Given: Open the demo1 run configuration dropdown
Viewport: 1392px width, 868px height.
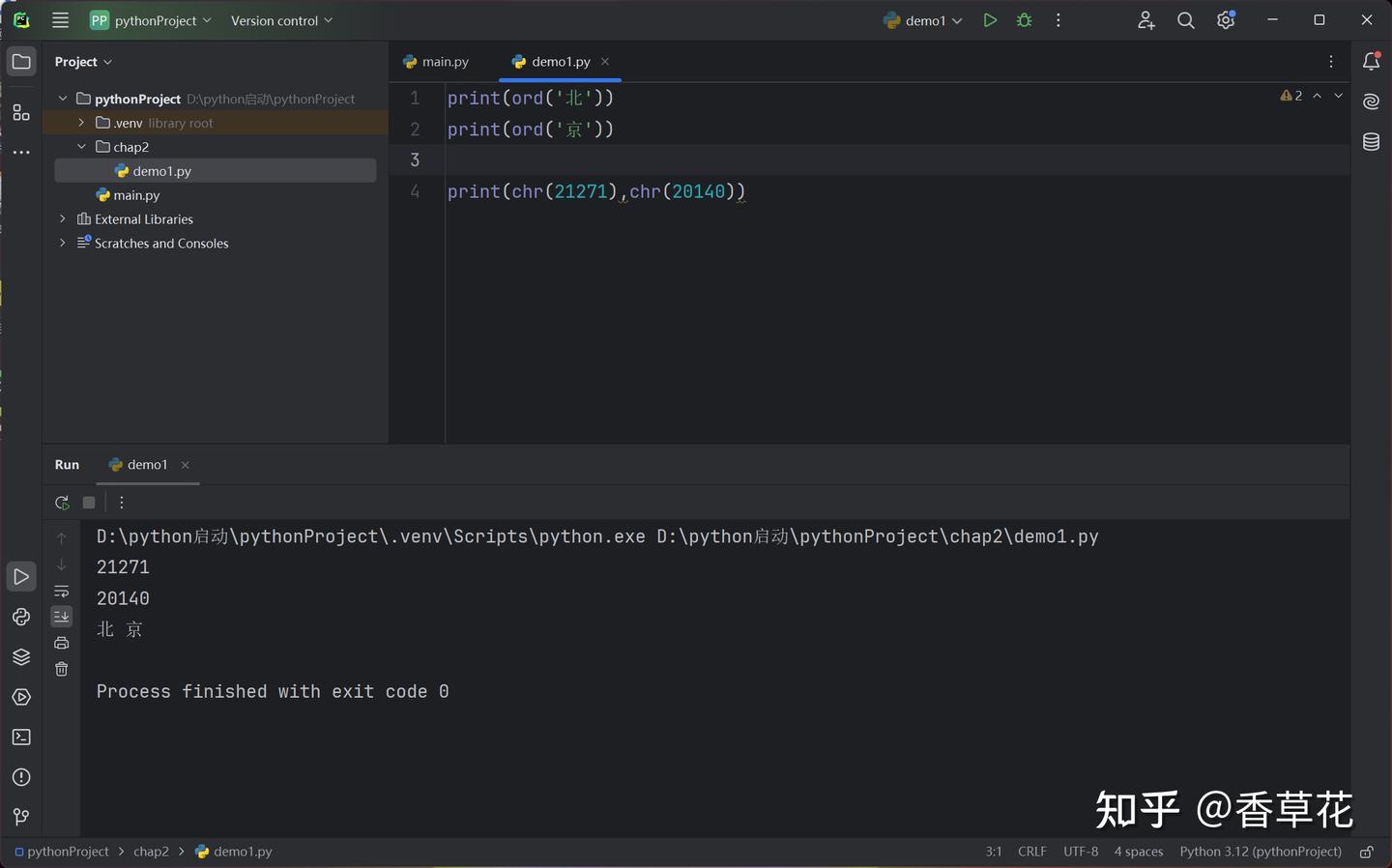Looking at the screenshot, I should [x=923, y=20].
